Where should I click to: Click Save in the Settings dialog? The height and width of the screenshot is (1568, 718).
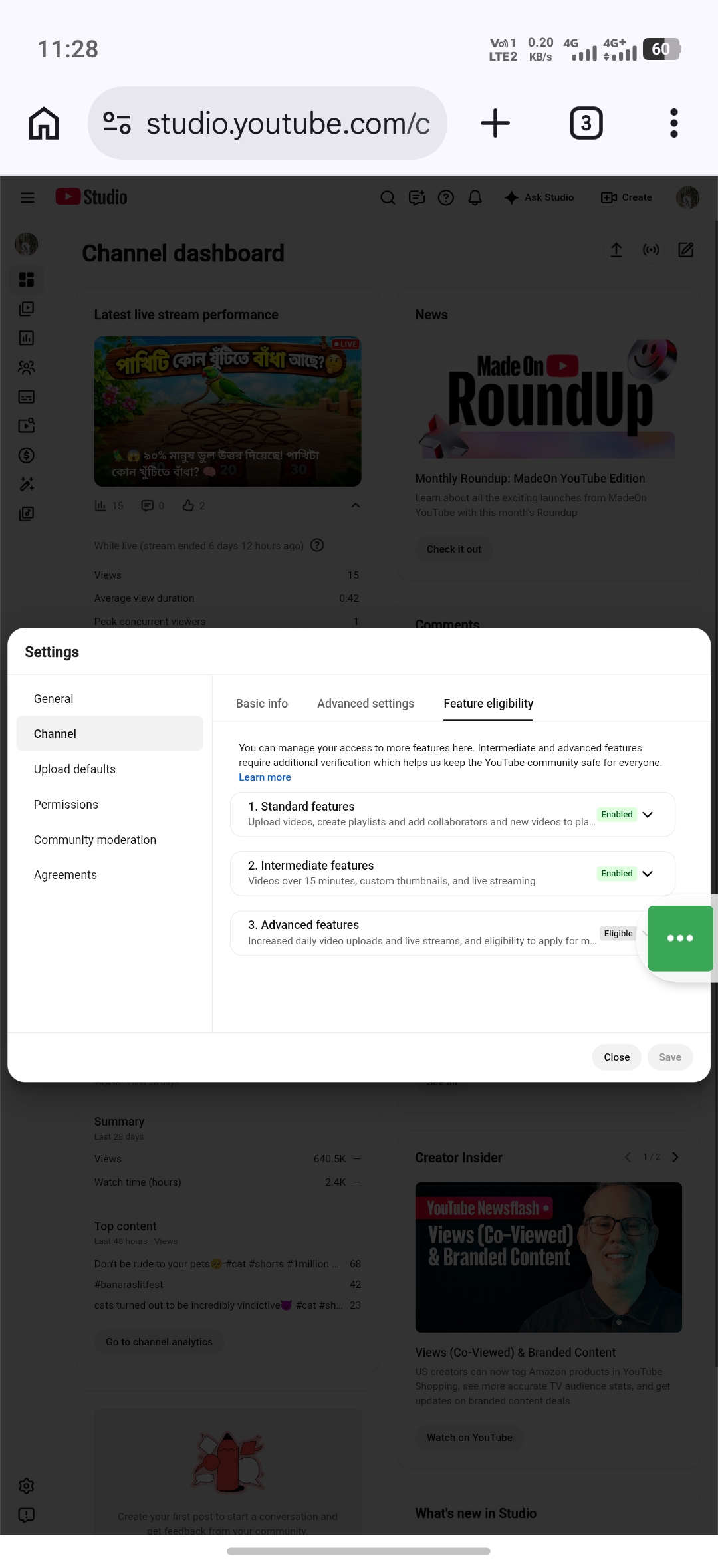670,1057
